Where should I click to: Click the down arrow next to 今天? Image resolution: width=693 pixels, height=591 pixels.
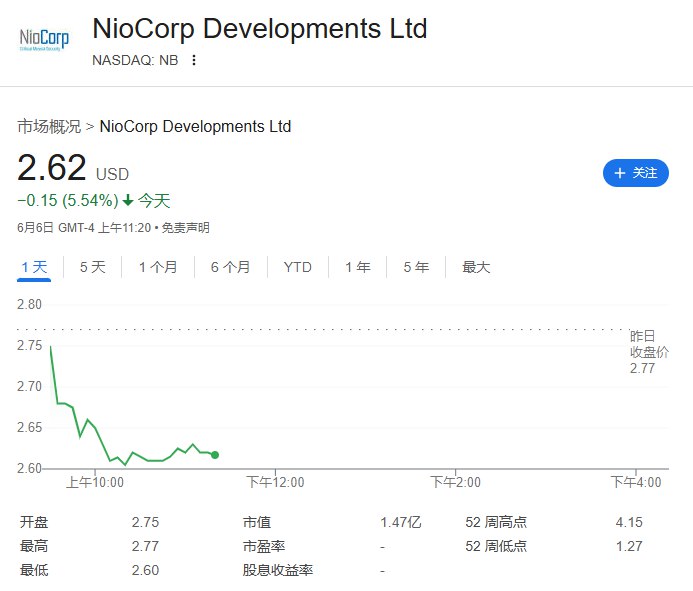pyautogui.click(x=128, y=201)
